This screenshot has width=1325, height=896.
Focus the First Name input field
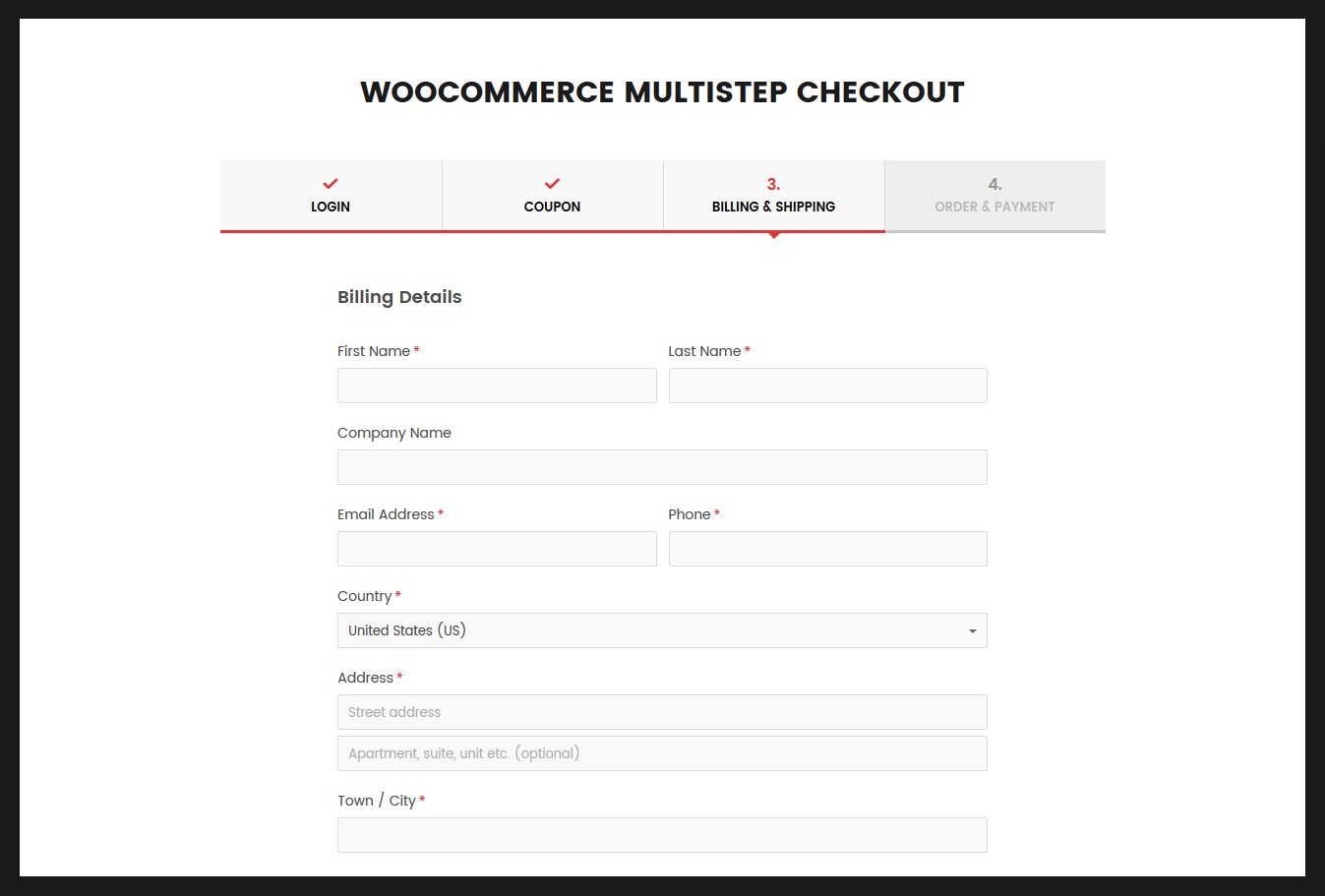(497, 385)
